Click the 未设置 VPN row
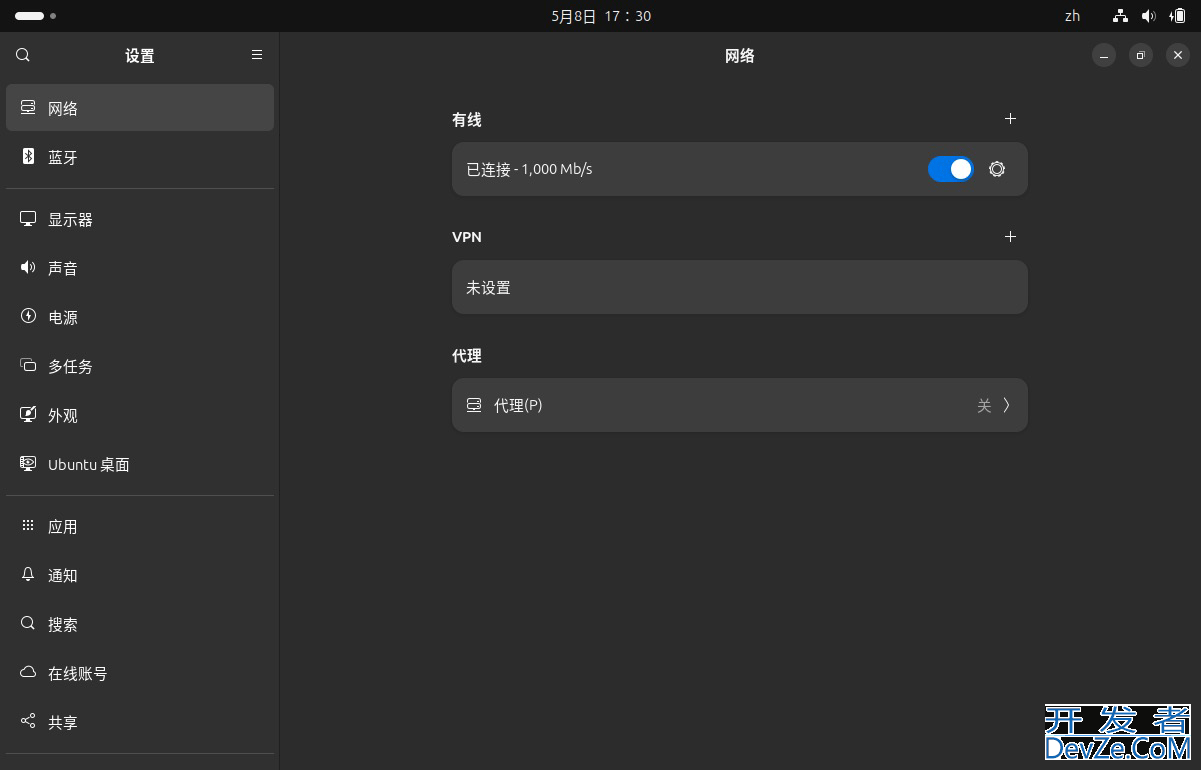Viewport: 1201px width, 770px height. click(740, 287)
